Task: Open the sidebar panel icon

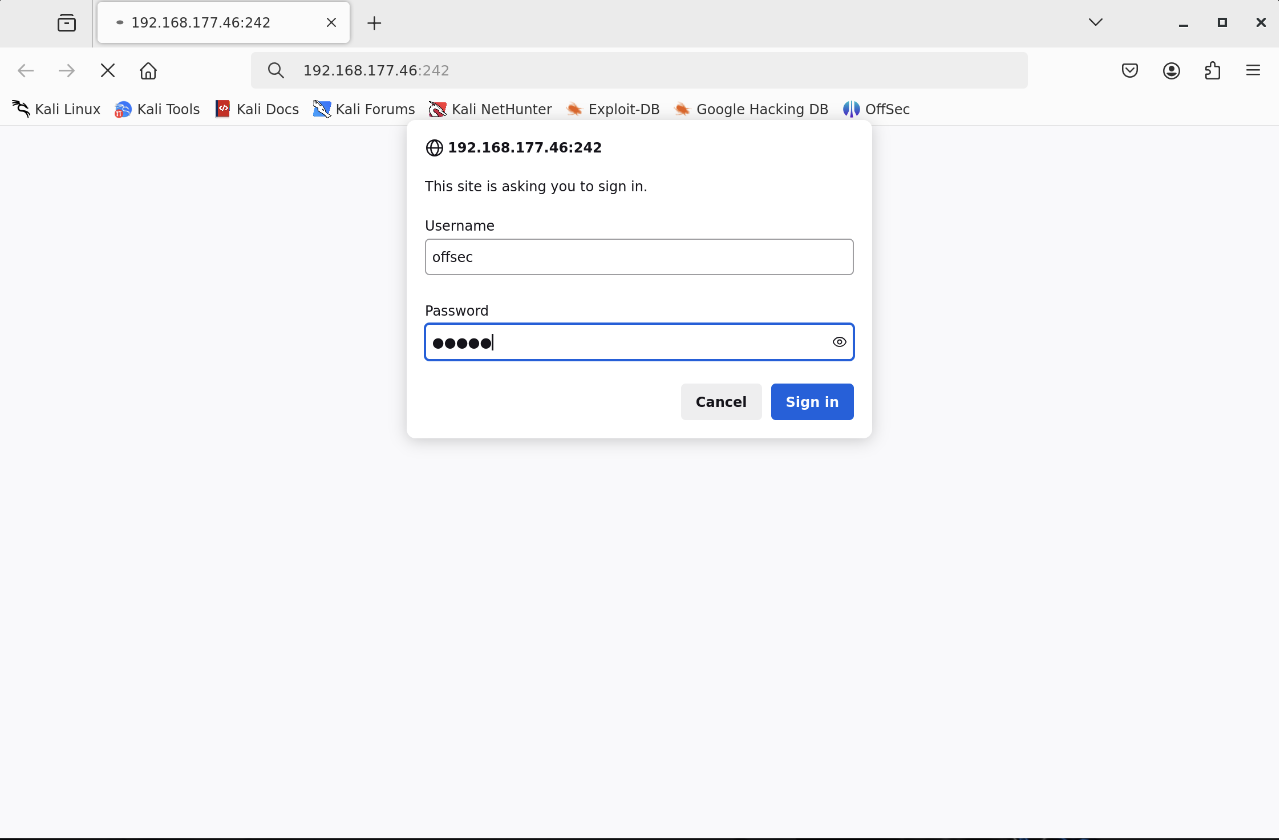Action: (66, 22)
